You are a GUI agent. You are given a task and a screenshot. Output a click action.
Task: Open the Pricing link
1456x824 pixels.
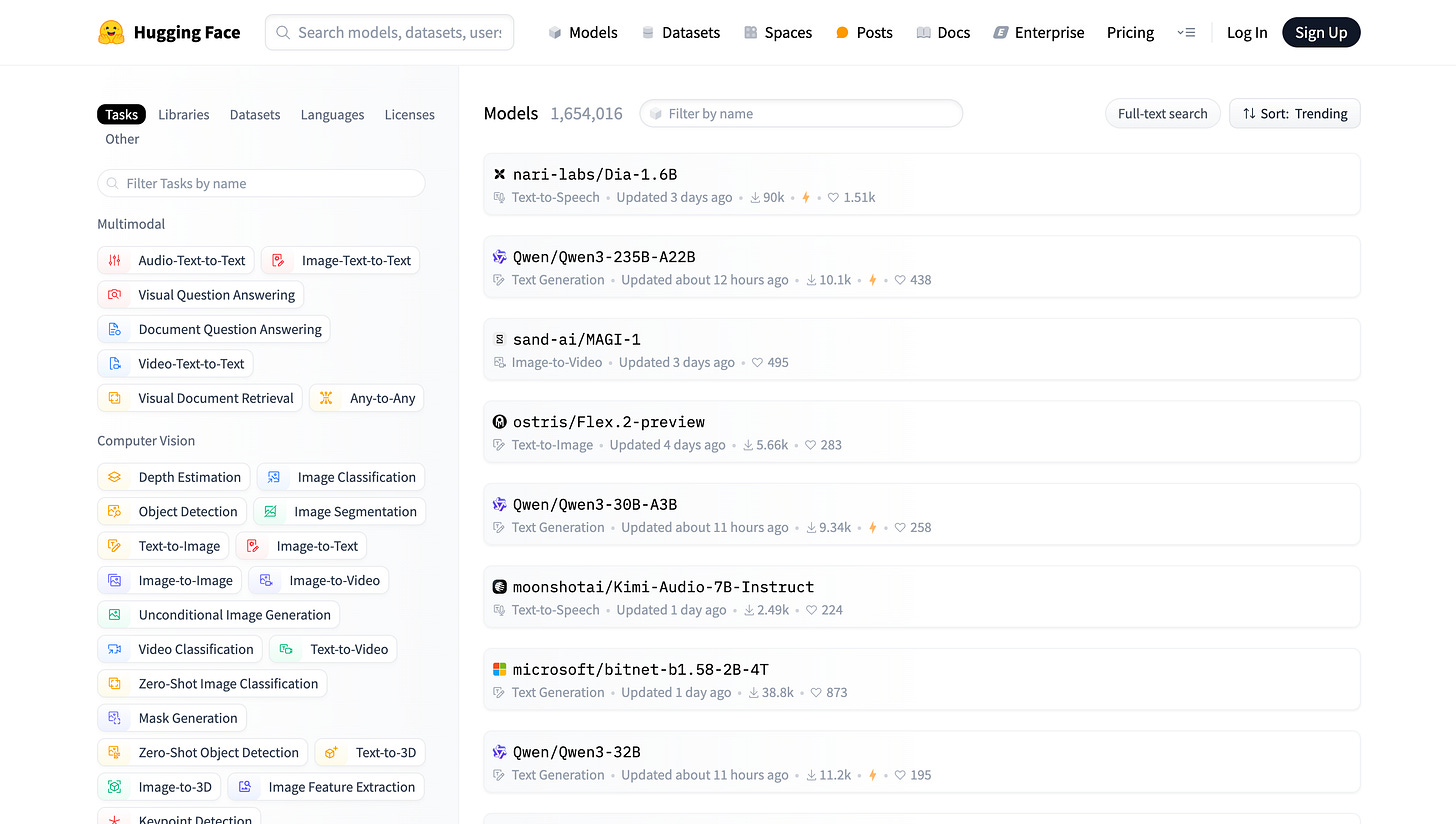coord(1130,32)
